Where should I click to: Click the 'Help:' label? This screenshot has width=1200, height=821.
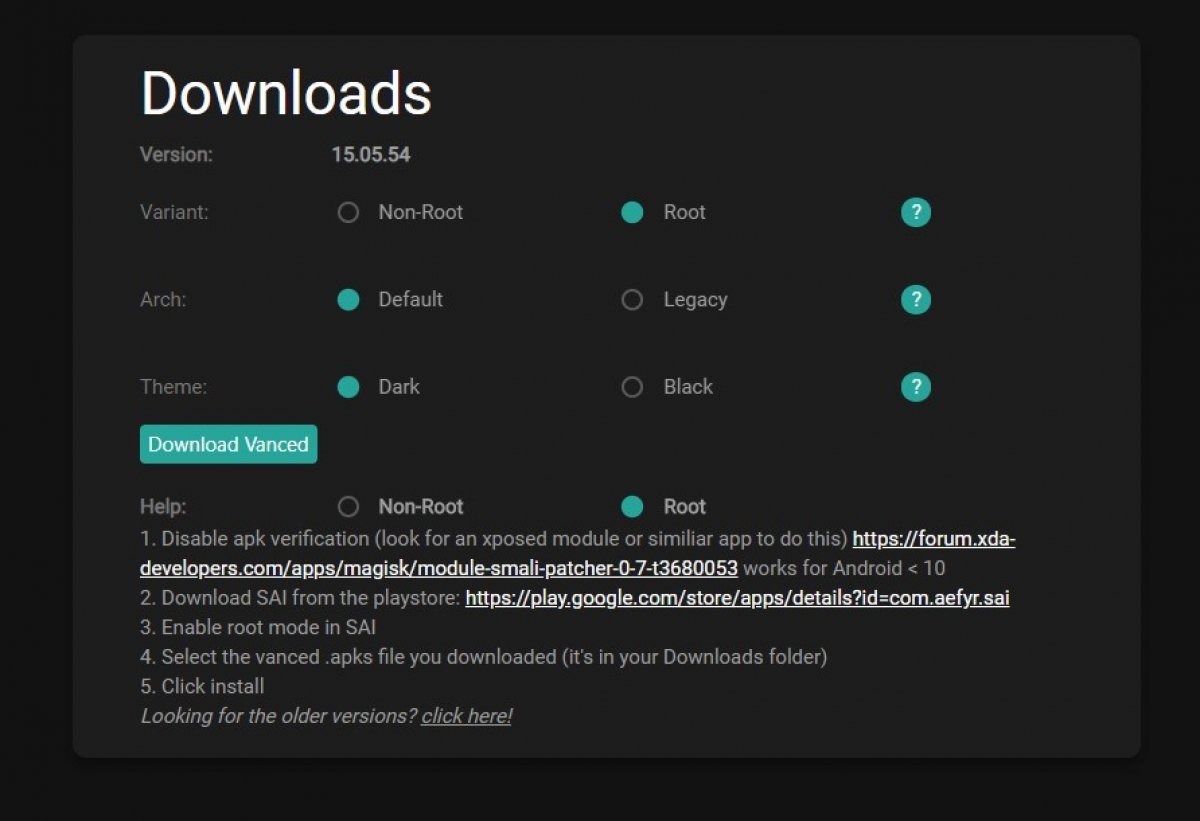coord(163,506)
